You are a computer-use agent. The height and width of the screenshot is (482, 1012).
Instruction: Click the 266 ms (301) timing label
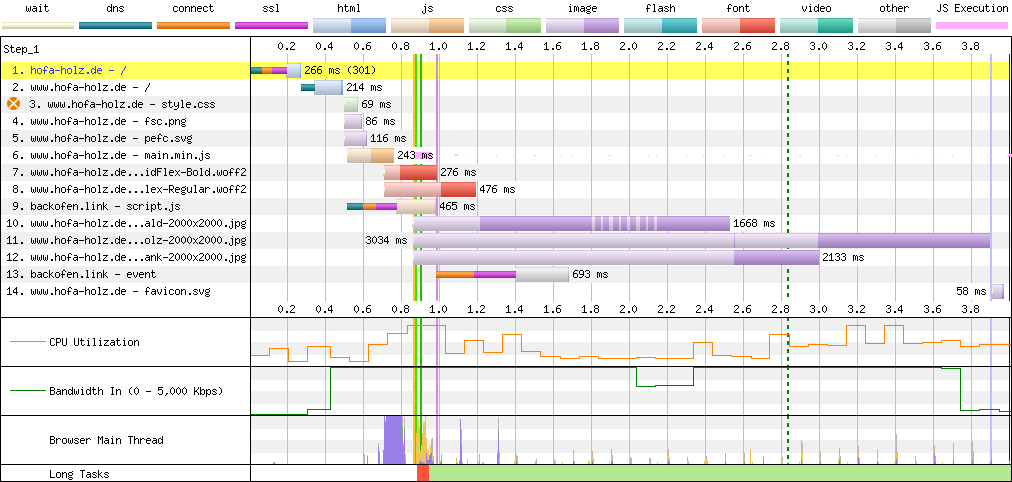click(x=340, y=70)
